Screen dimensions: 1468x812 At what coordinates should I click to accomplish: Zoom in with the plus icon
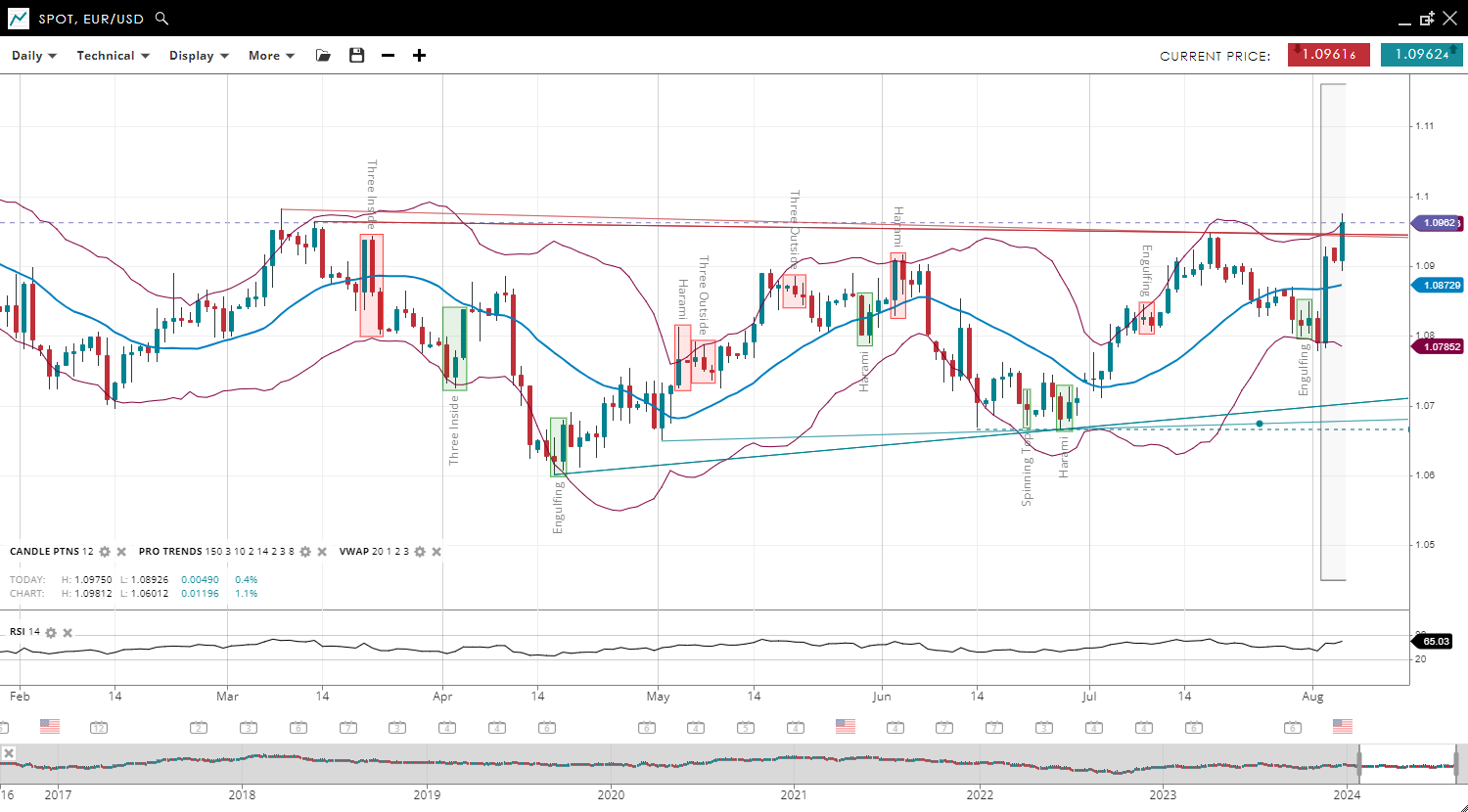[x=419, y=56]
